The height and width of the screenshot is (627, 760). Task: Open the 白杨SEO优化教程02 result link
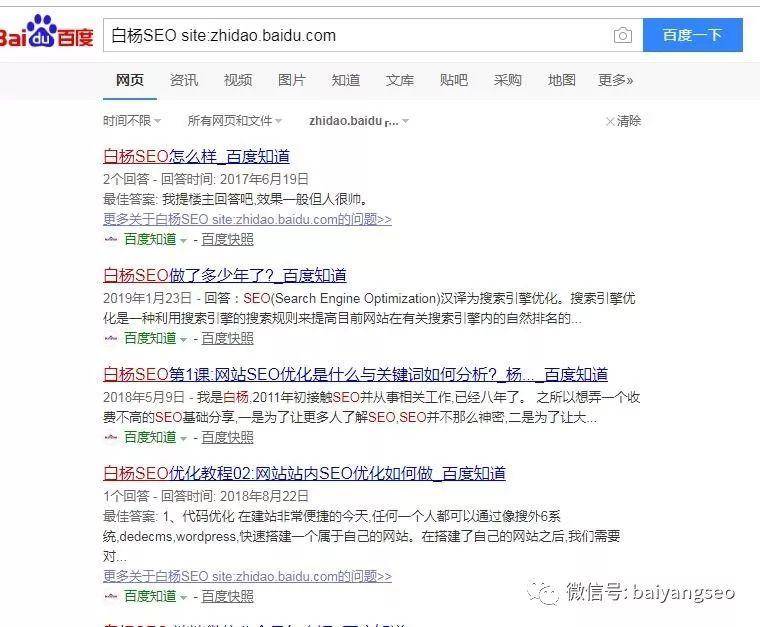[x=304, y=473]
